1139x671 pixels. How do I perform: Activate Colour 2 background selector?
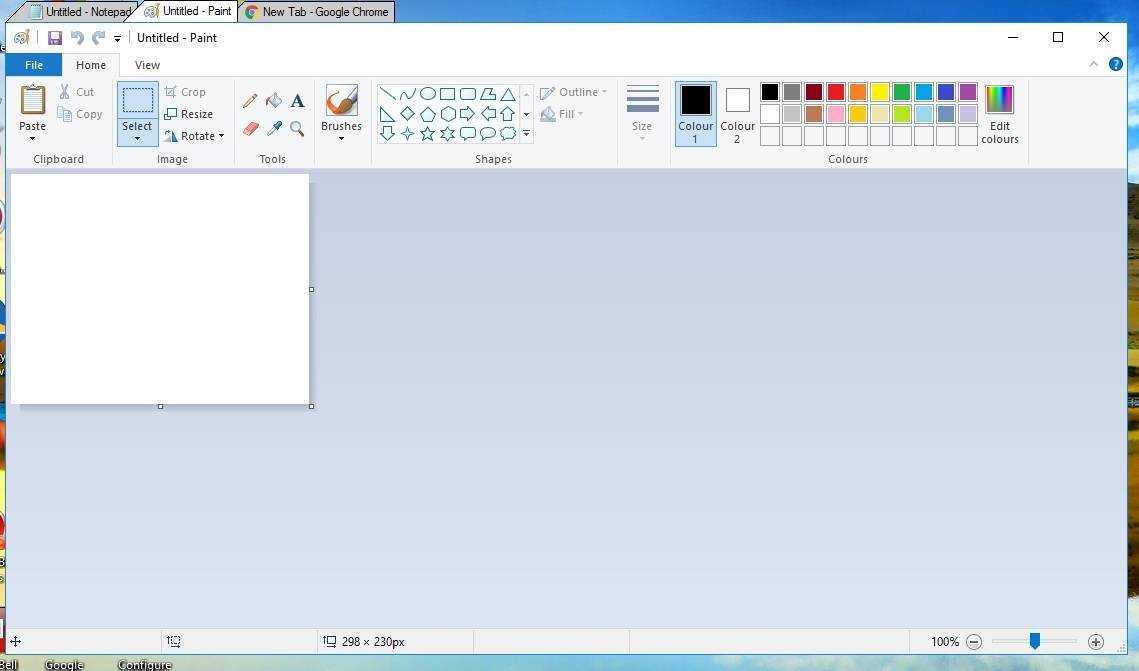[737, 113]
